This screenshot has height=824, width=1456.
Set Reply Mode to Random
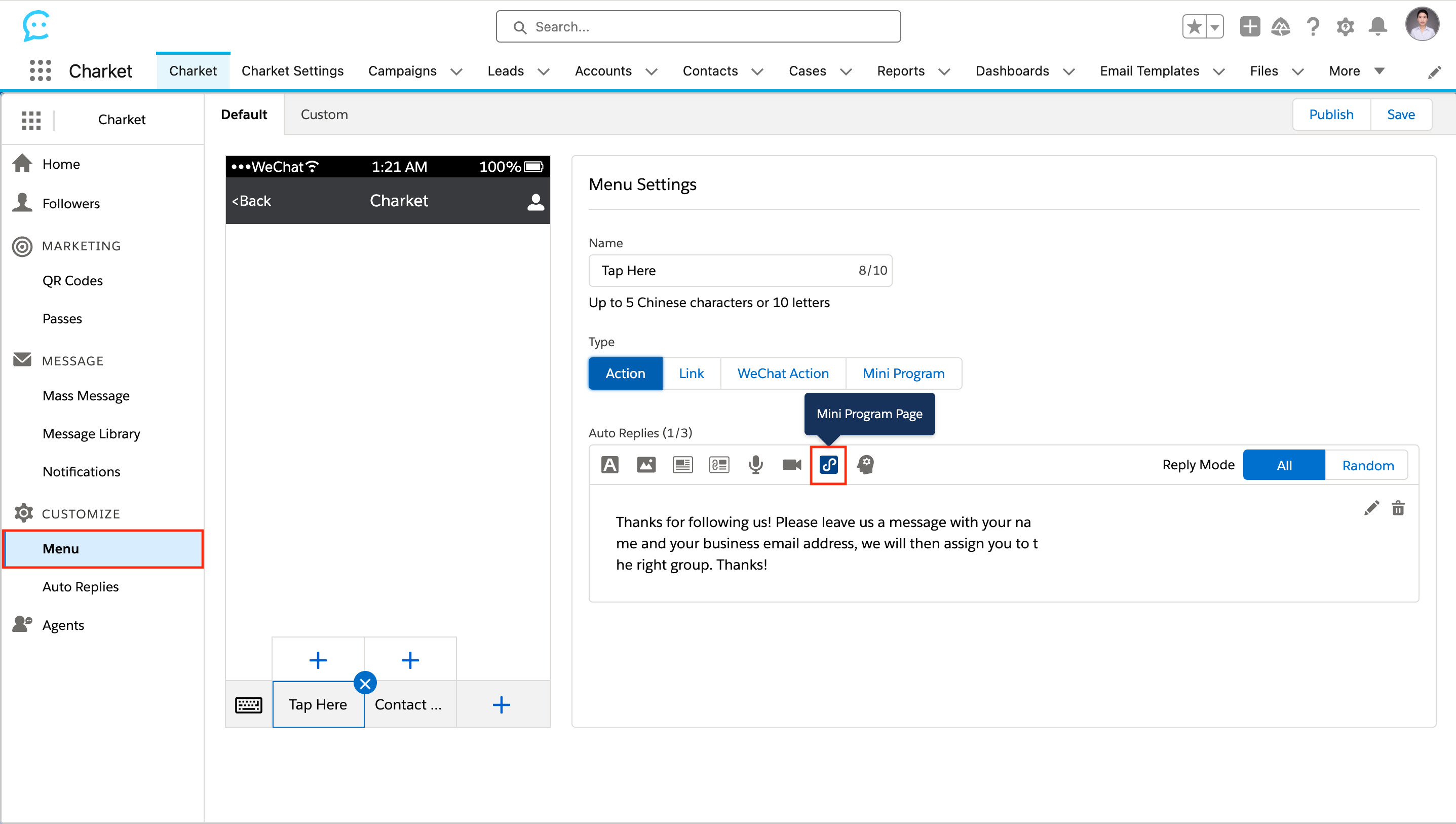click(x=1367, y=465)
